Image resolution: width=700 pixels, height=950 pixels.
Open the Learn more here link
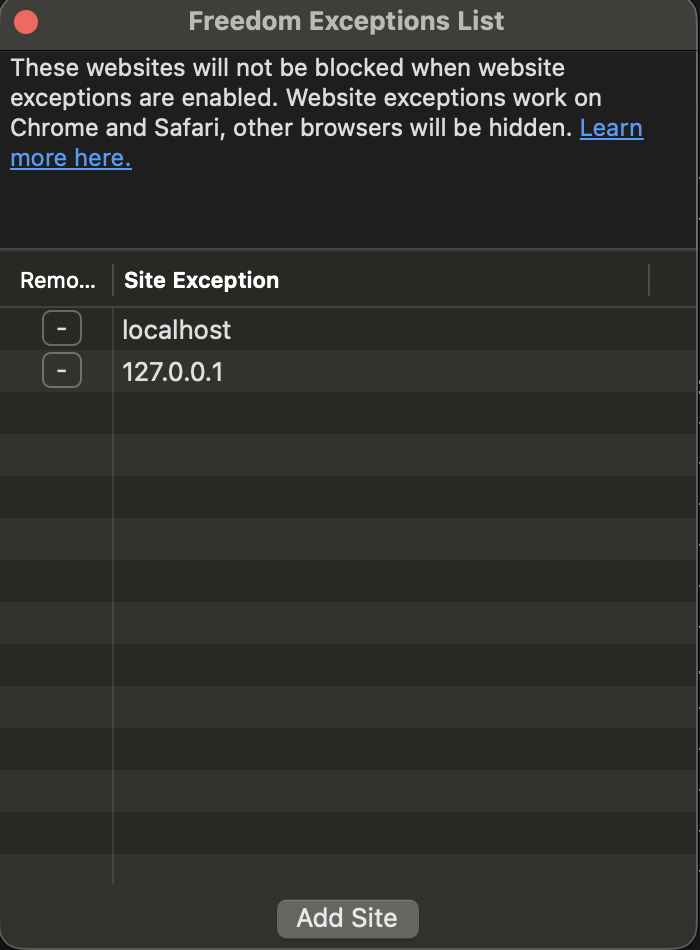(x=70, y=157)
